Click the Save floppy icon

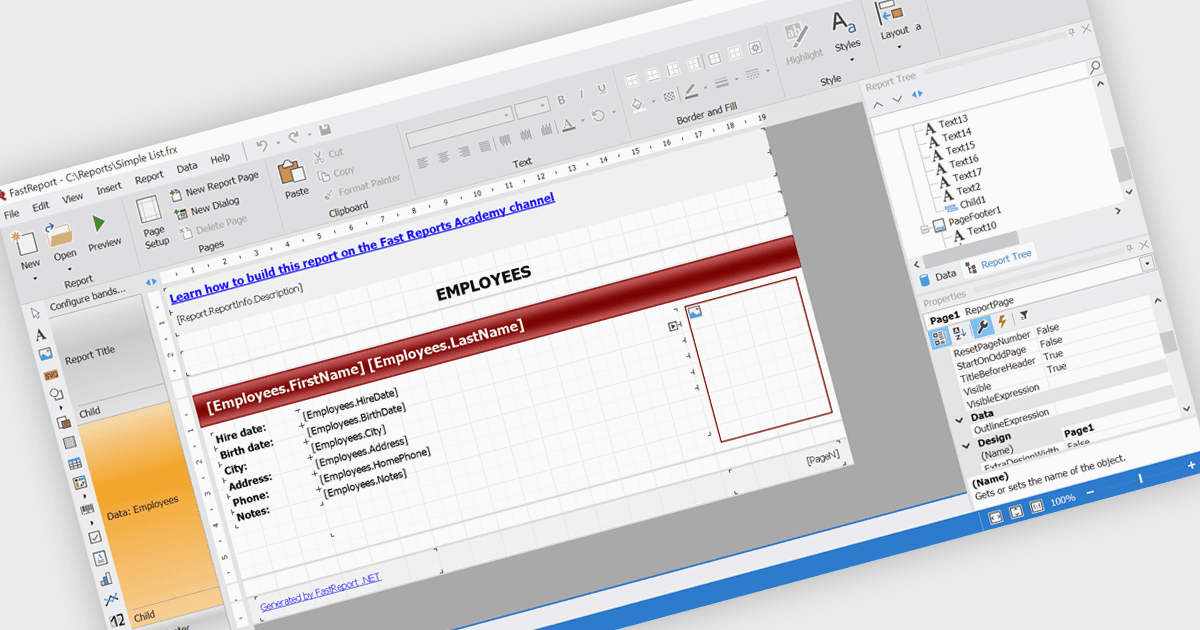point(325,130)
